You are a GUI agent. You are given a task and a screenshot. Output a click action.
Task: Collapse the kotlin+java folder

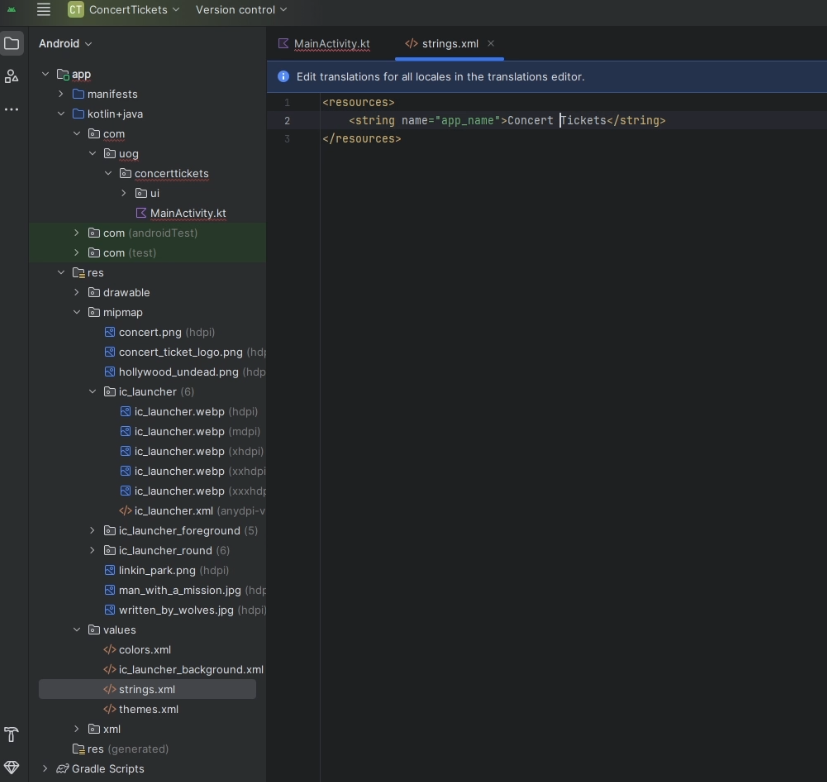tap(61, 114)
